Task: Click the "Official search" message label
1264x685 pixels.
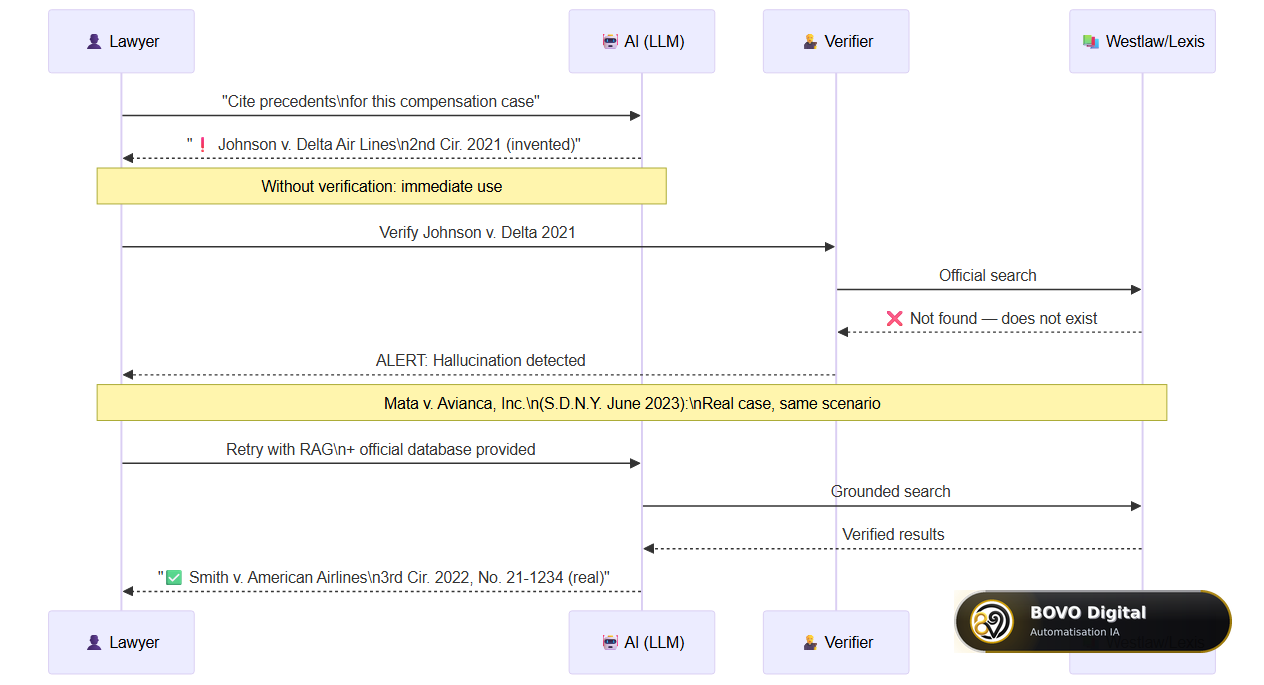Action: 988,276
